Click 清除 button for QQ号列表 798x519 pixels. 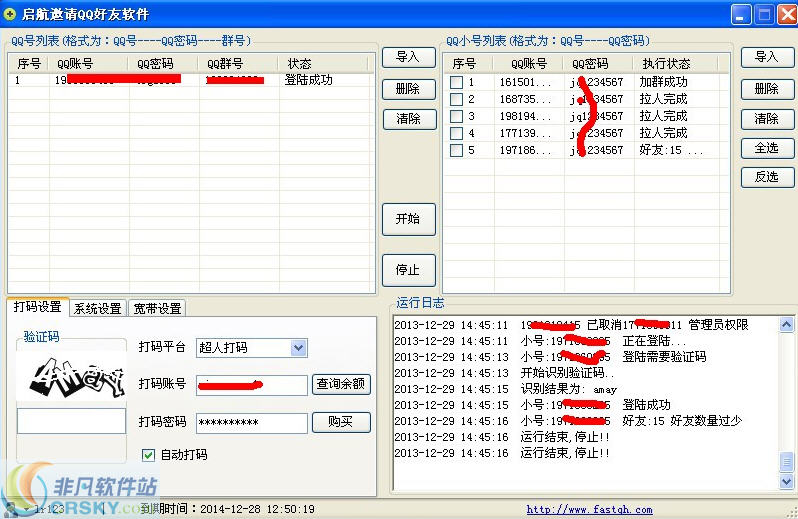pyautogui.click(x=409, y=119)
